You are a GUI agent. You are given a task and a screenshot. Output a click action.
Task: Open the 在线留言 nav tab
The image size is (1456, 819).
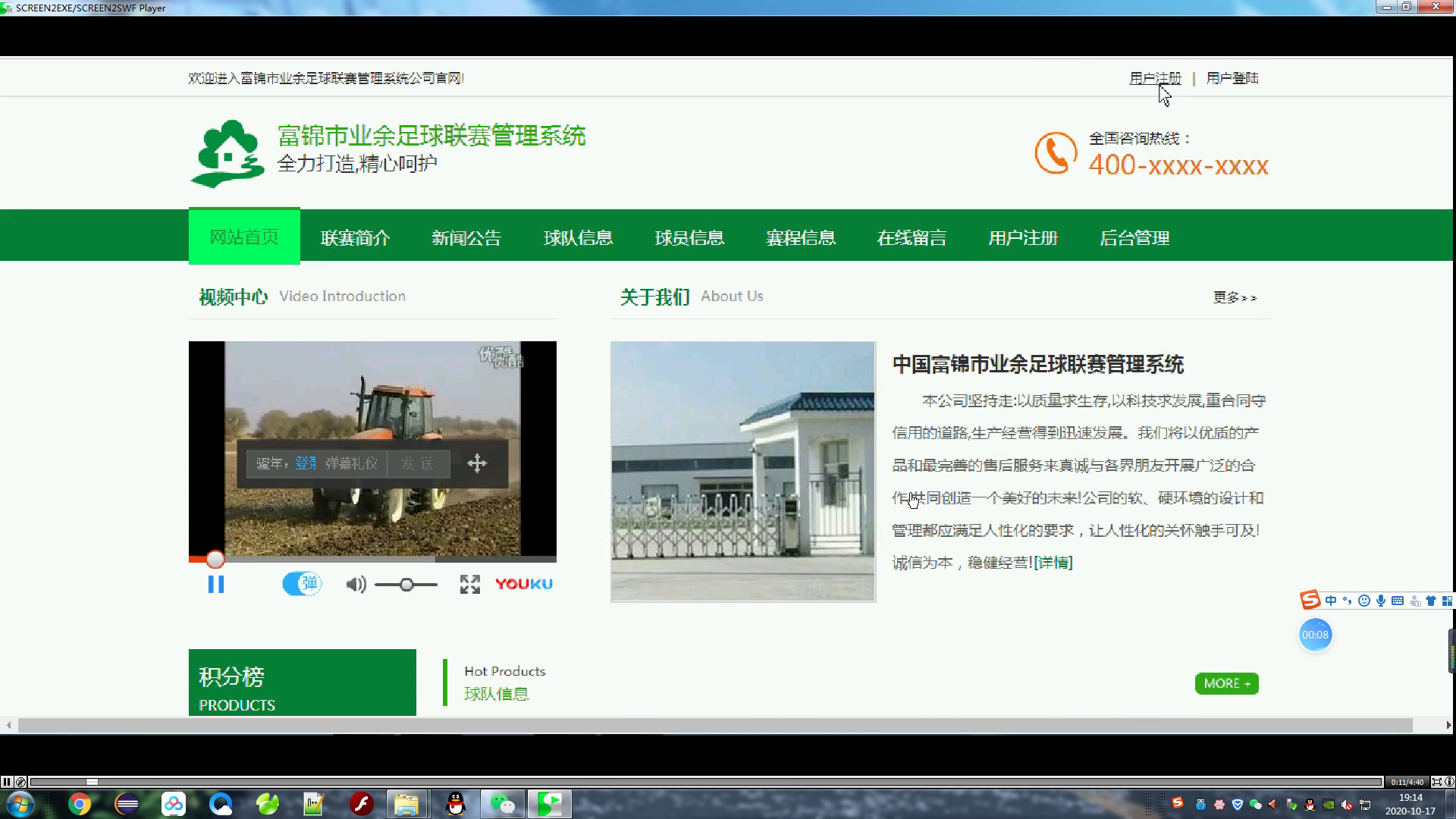pos(912,237)
